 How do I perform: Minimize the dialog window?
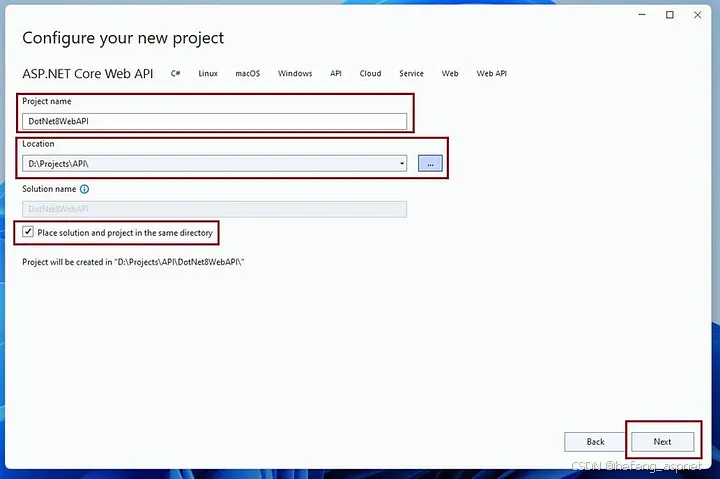642,15
